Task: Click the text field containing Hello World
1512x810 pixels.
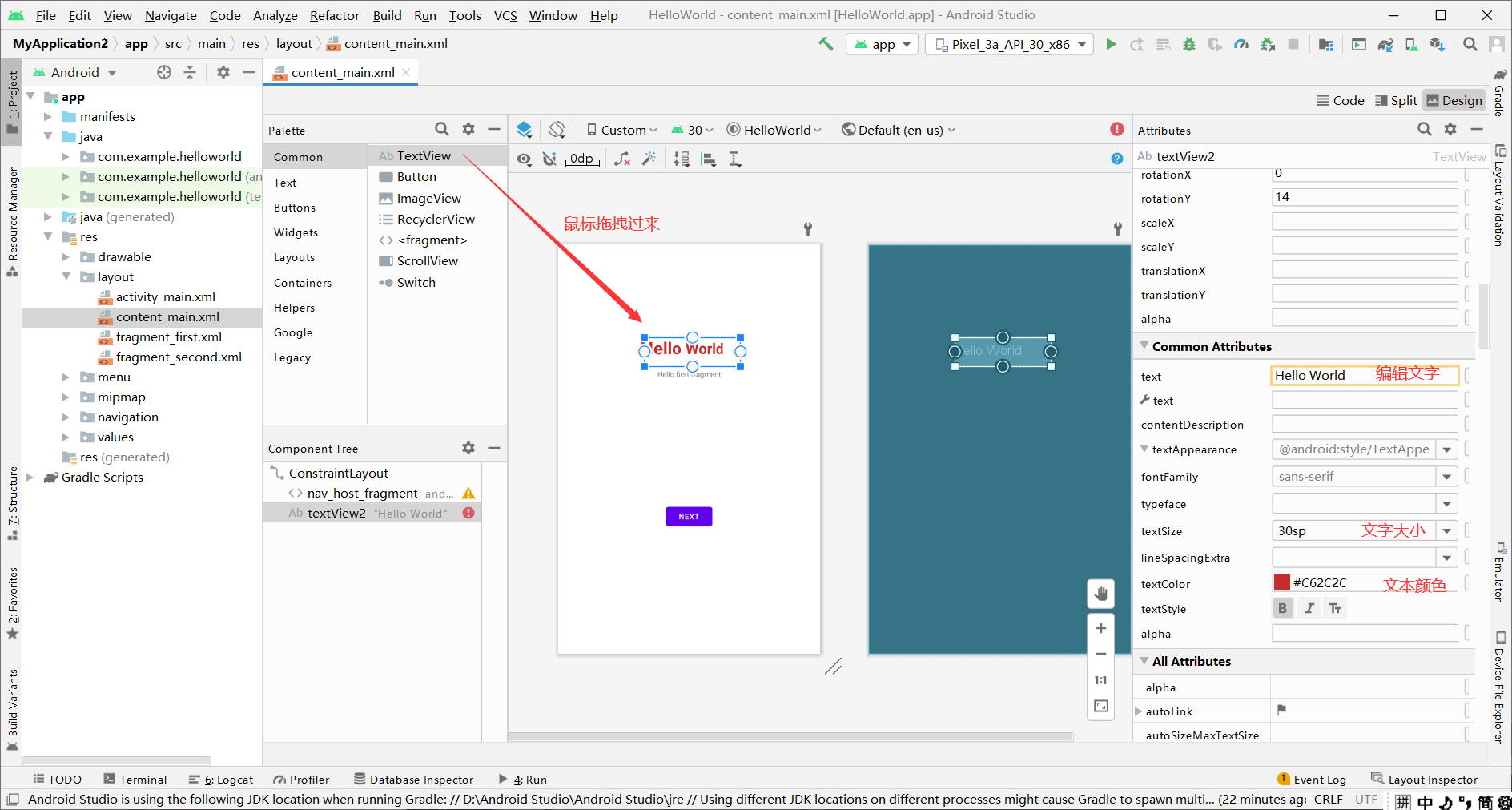Action: point(1365,375)
